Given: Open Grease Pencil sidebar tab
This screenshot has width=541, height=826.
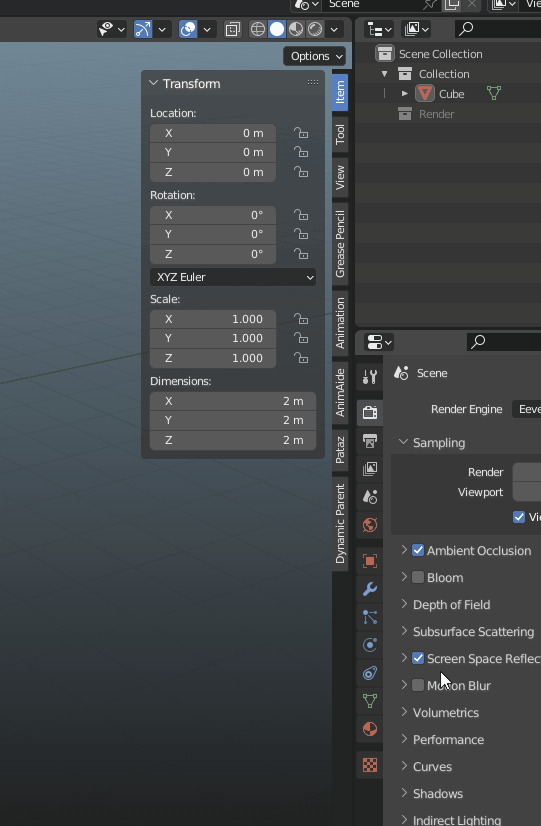Looking at the screenshot, I should pyautogui.click(x=340, y=244).
